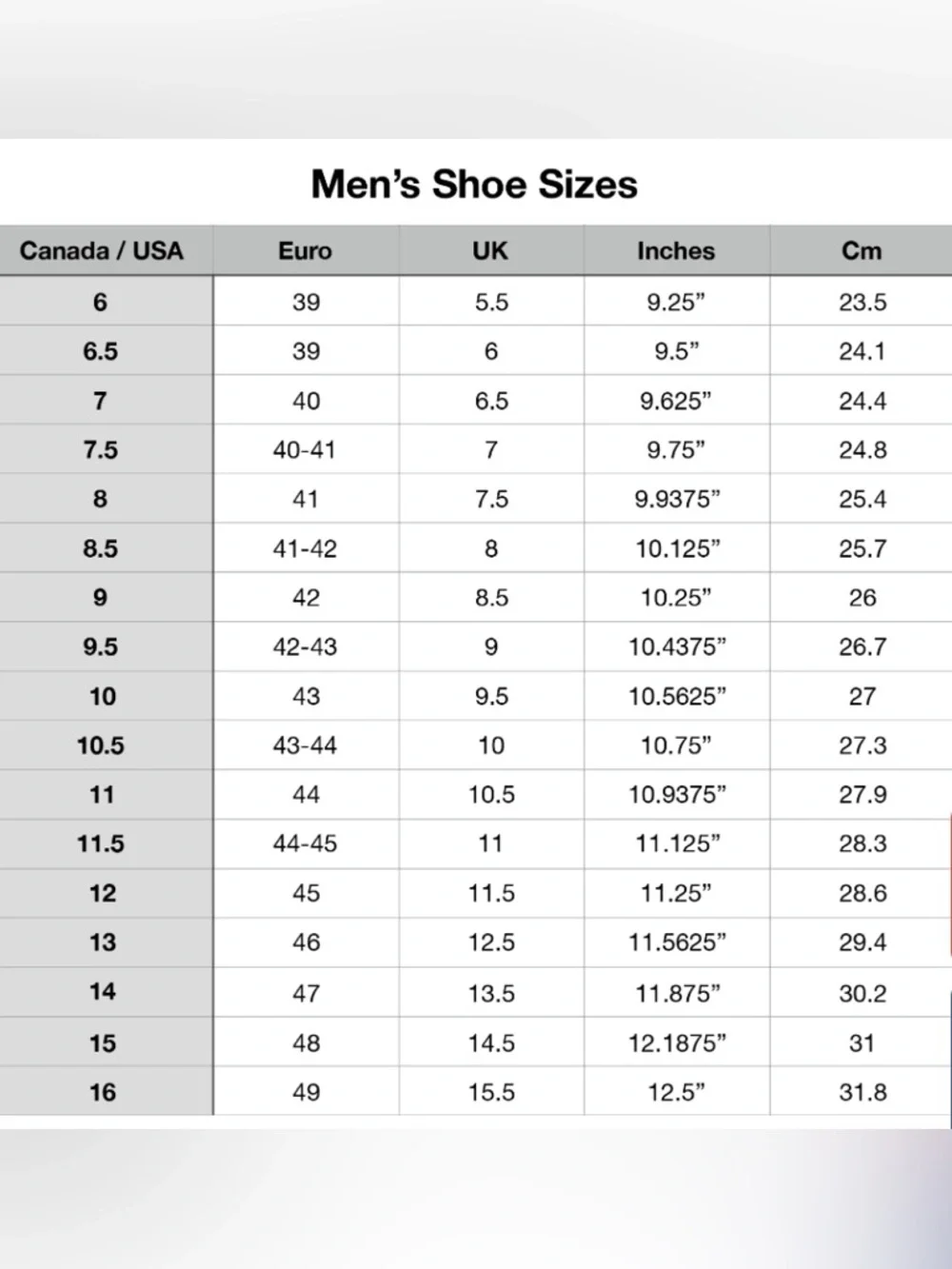
Task: Select the Euro column header
Action: click(305, 250)
